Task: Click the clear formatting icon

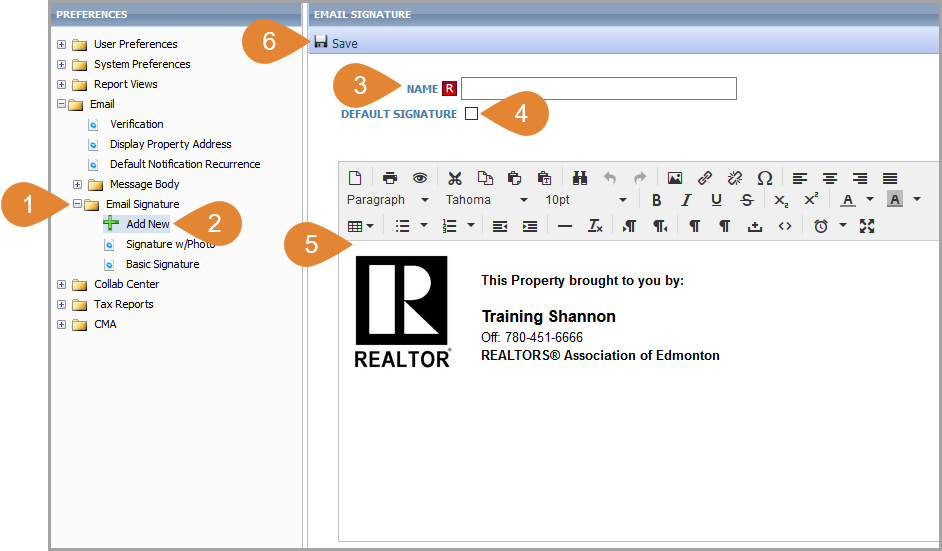Action: coord(595,226)
